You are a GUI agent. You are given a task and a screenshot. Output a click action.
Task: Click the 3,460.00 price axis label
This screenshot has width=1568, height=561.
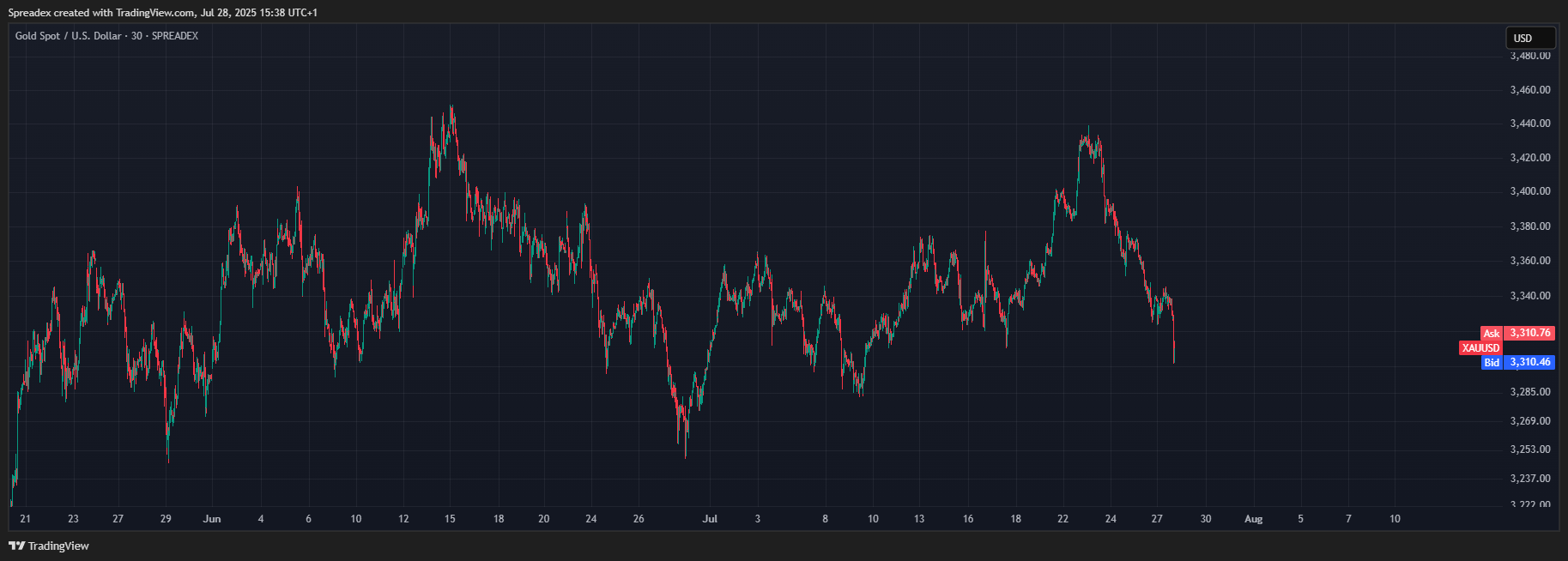tap(1530, 89)
